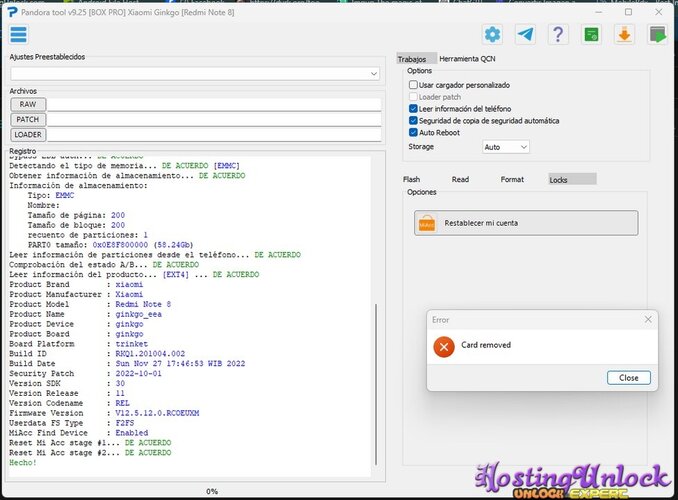The width and height of the screenshot is (678, 500).
Task: Click the RAW file path field
Action: [214, 104]
